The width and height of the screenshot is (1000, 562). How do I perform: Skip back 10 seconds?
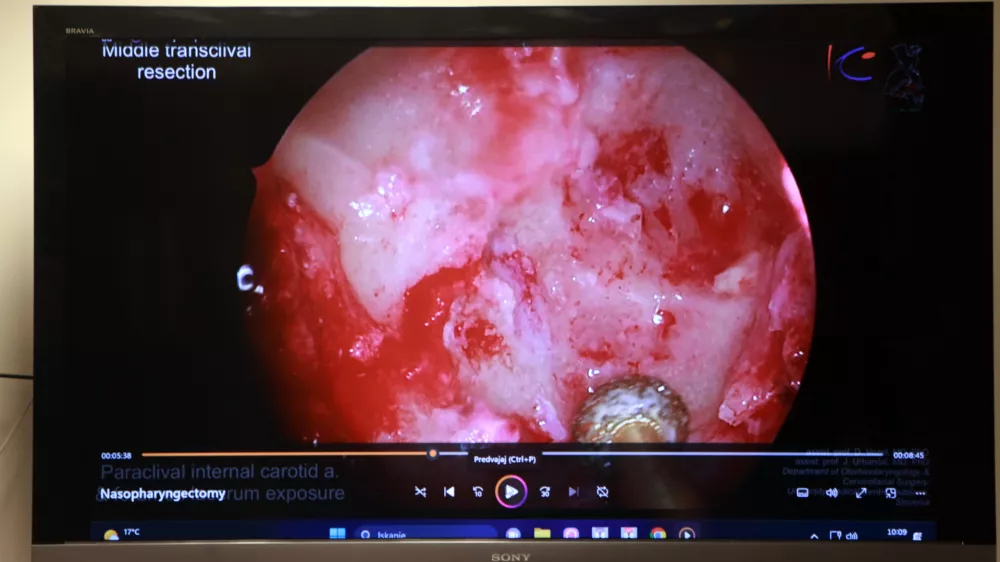click(478, 492)
